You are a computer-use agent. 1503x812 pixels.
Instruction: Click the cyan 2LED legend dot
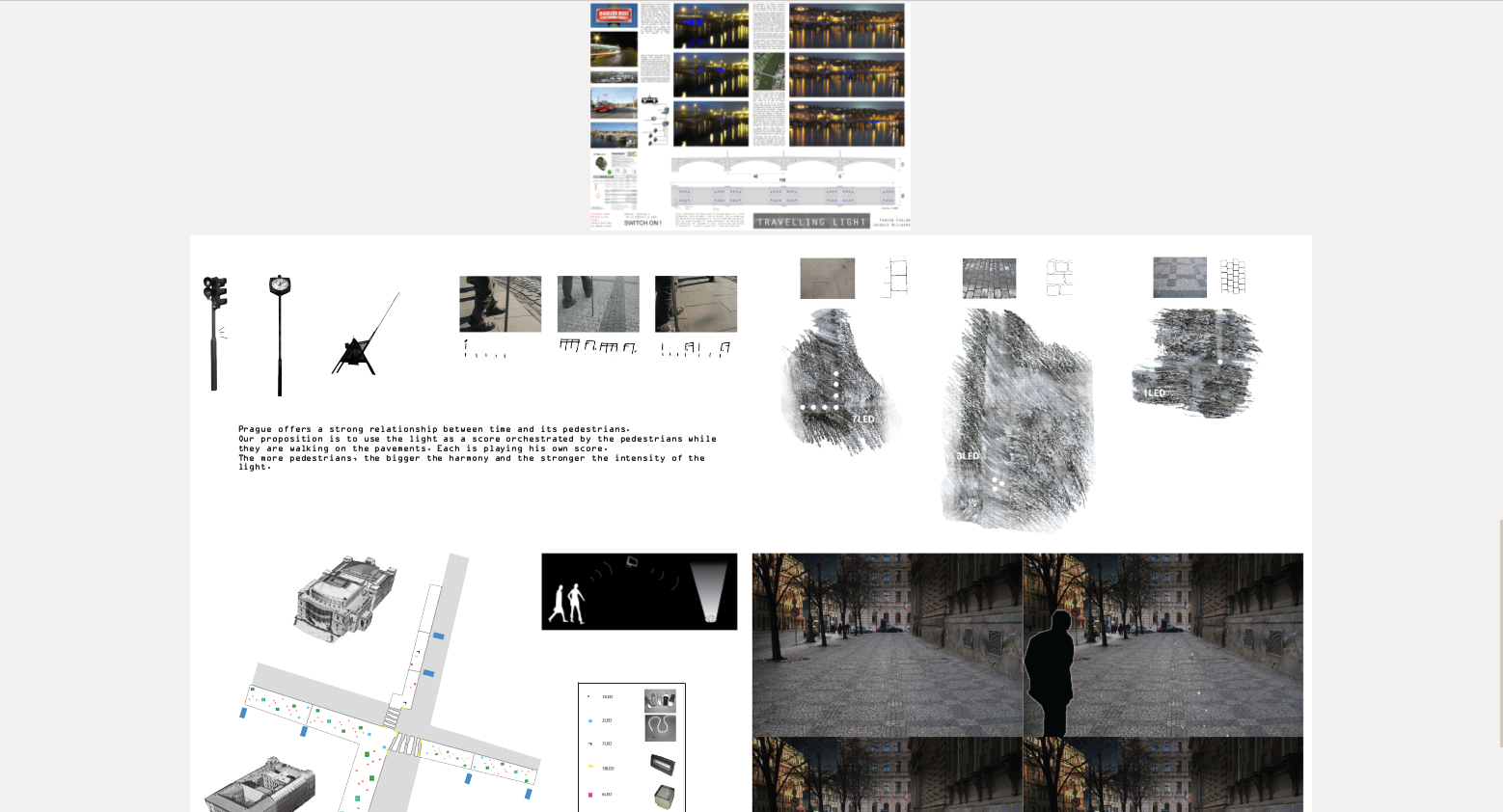tap(590, 720)
